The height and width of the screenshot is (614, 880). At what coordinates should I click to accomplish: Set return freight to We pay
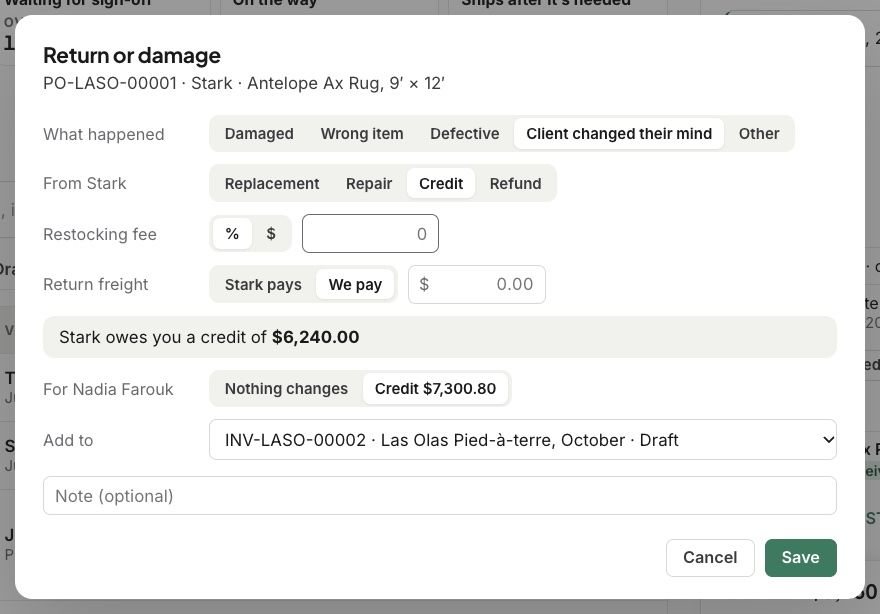[355, 285]
